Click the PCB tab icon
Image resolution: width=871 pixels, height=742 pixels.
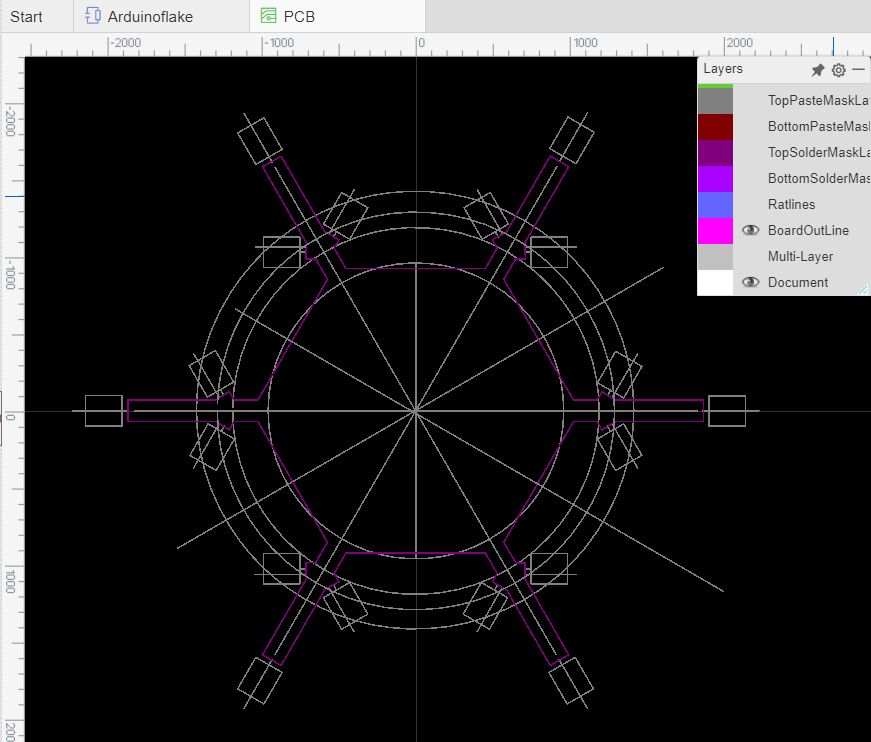tap(268, 16)
